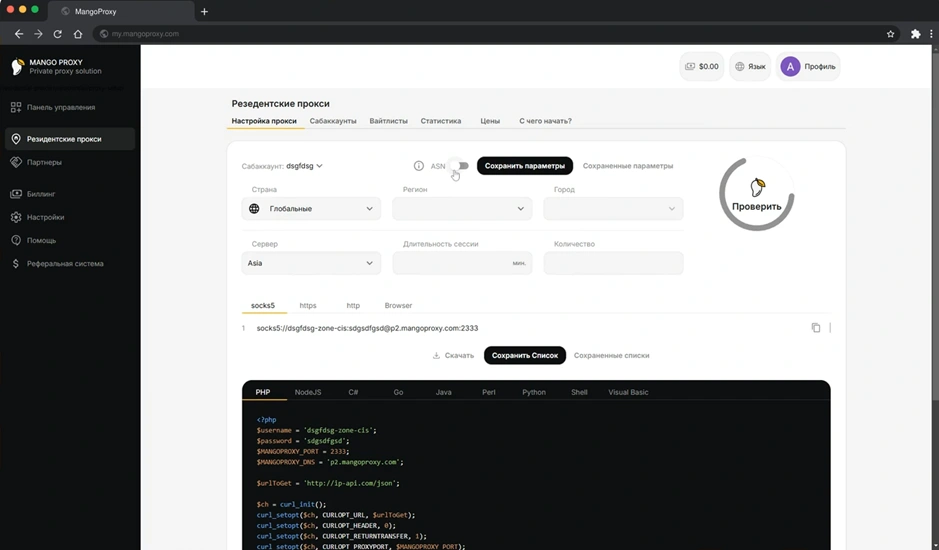939x550 pixels.
Task: Show PHP code example
Action: [x=263, y=392]
